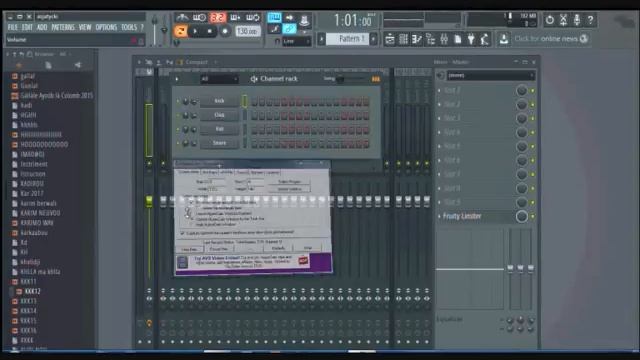Open the mixer input (none) dropdown

(x=490, y=76)
